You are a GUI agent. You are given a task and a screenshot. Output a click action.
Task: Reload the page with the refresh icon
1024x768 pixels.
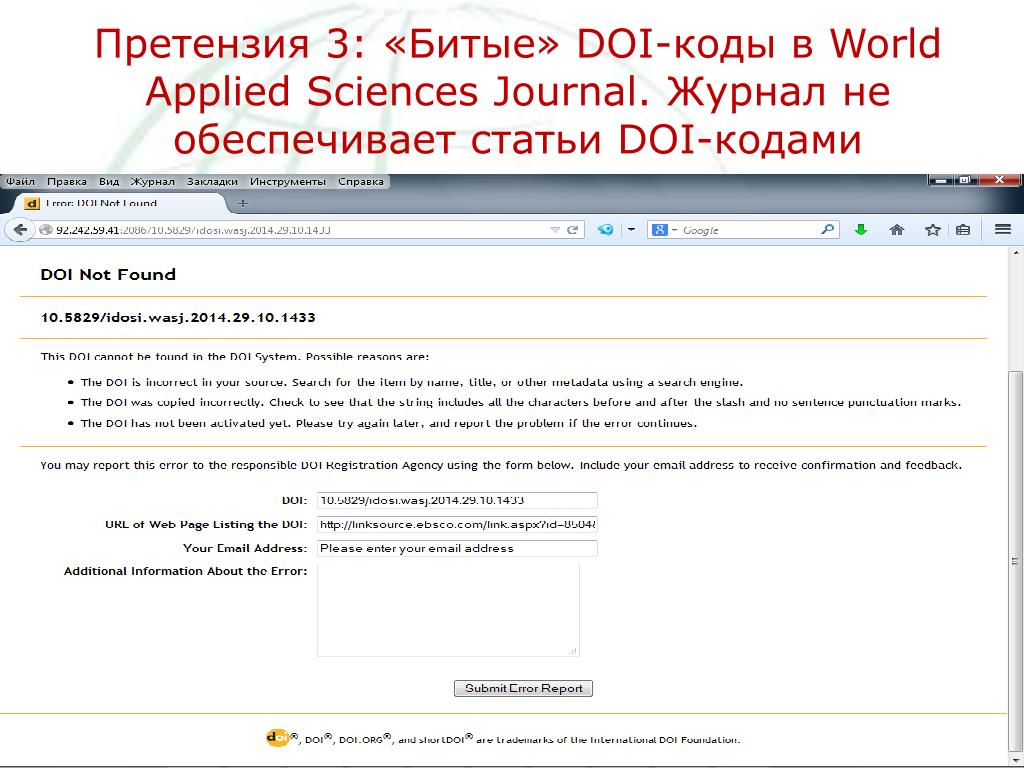pos(573,230)
